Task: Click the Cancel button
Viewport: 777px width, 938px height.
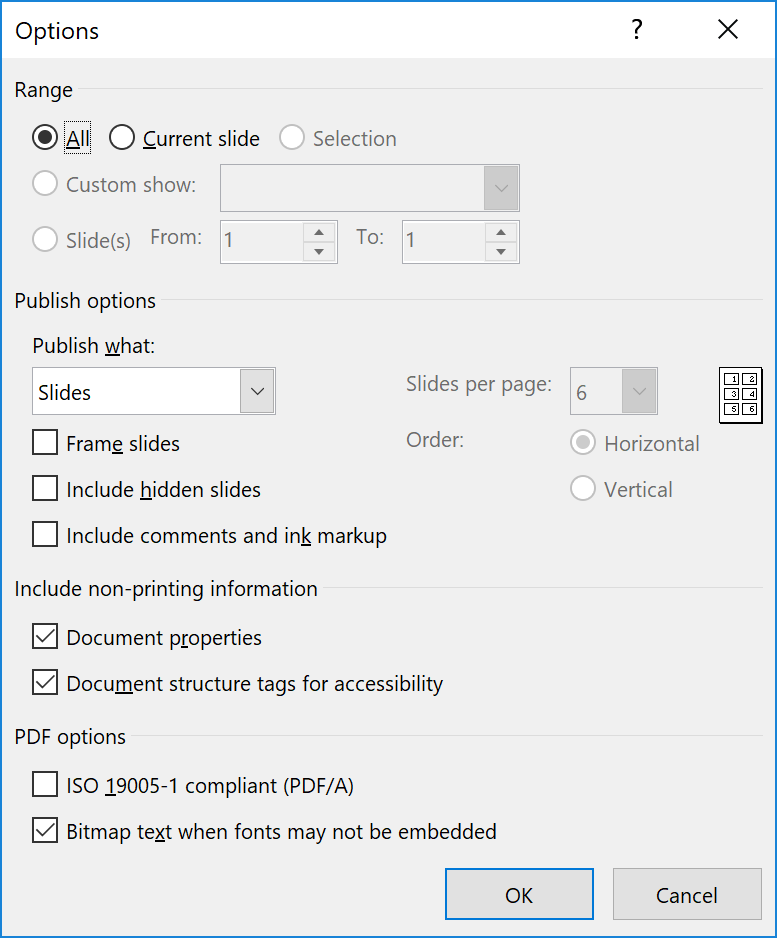Action: (x=686, y=895)
